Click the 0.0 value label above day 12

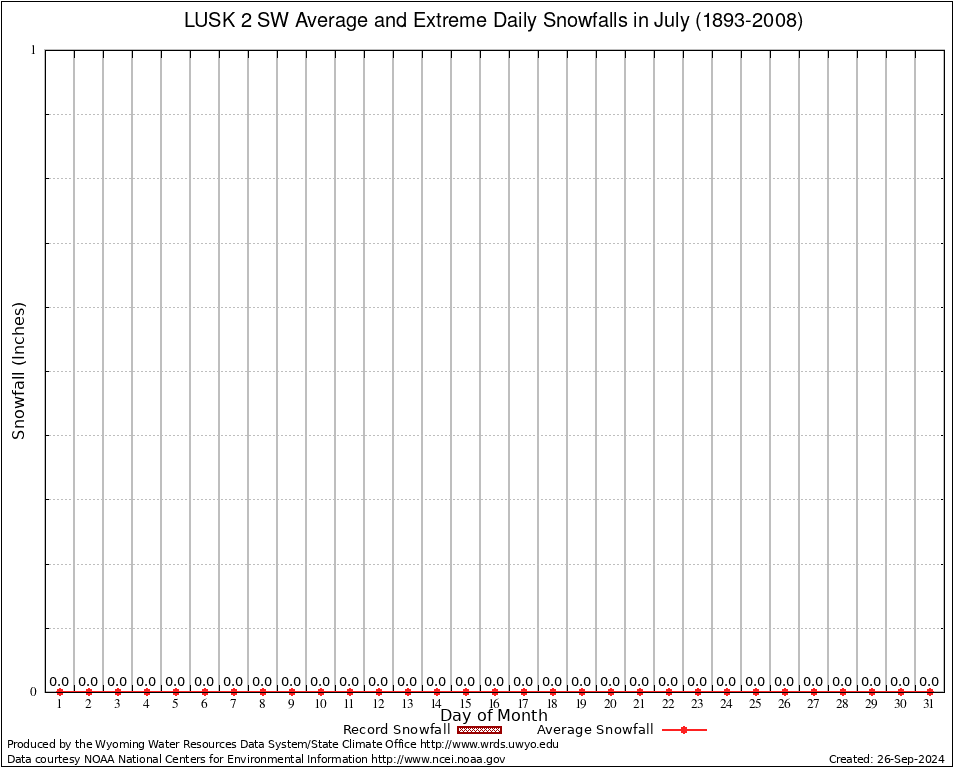click(378, 682)
